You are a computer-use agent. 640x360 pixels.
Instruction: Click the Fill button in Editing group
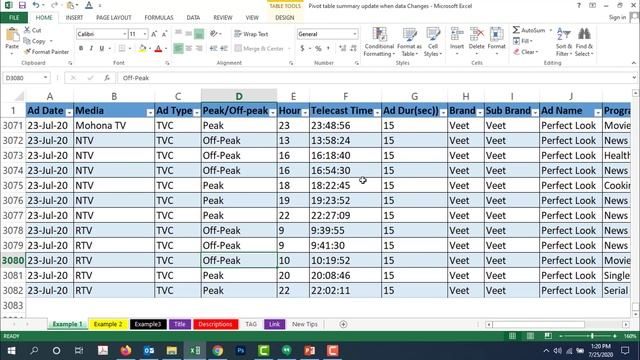(523, 41)
